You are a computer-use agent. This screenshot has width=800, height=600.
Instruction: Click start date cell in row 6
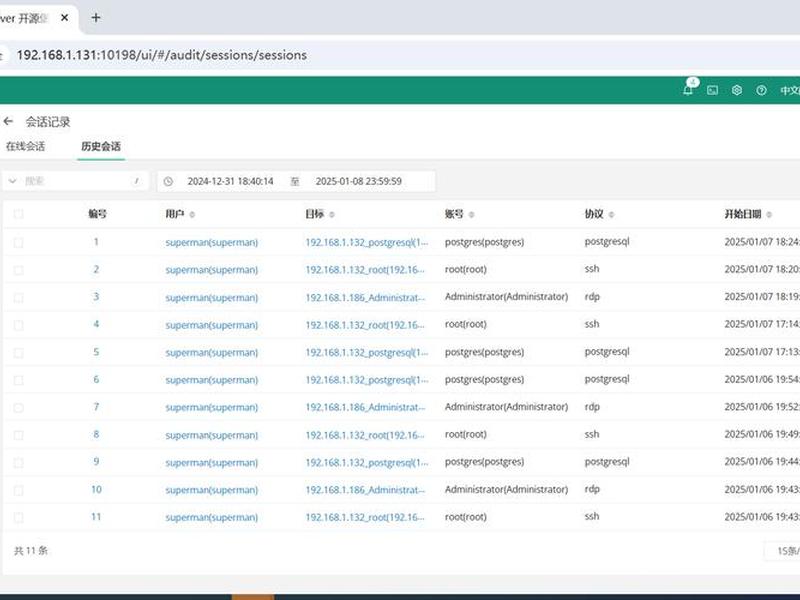pos(762,380)
